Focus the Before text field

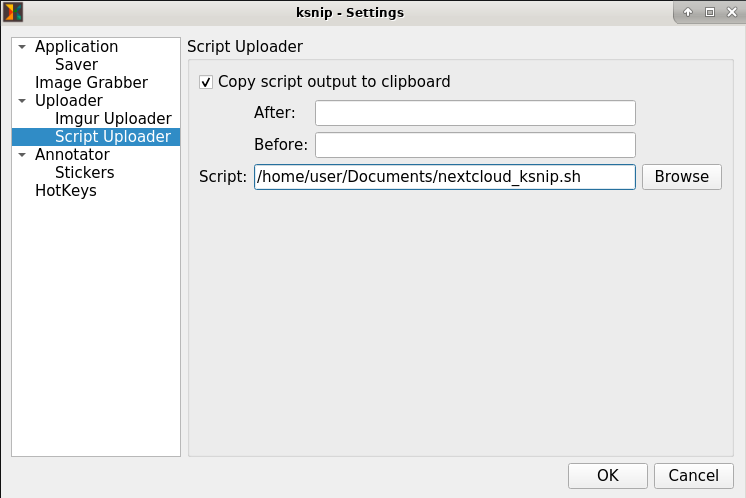coord(475,145)
